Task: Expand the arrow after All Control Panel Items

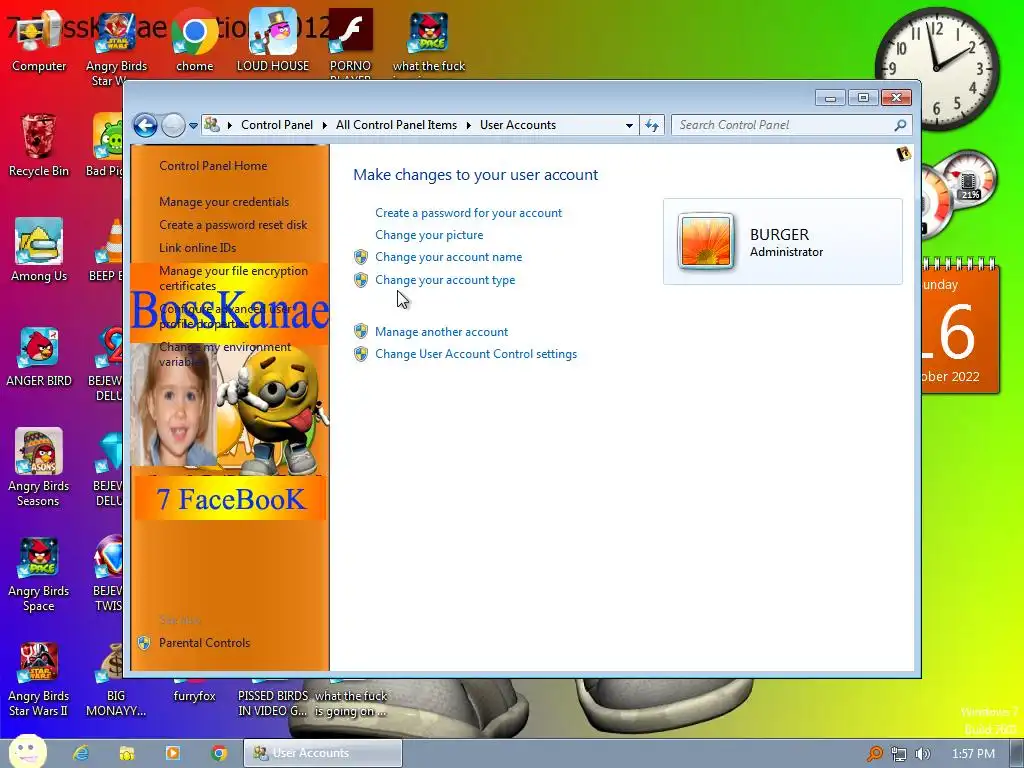Action: tap(468, 125)
